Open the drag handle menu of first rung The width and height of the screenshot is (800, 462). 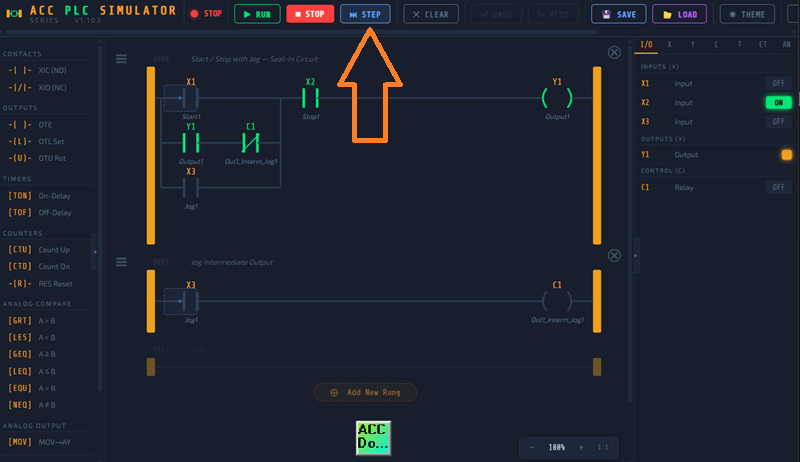point(121,59)
